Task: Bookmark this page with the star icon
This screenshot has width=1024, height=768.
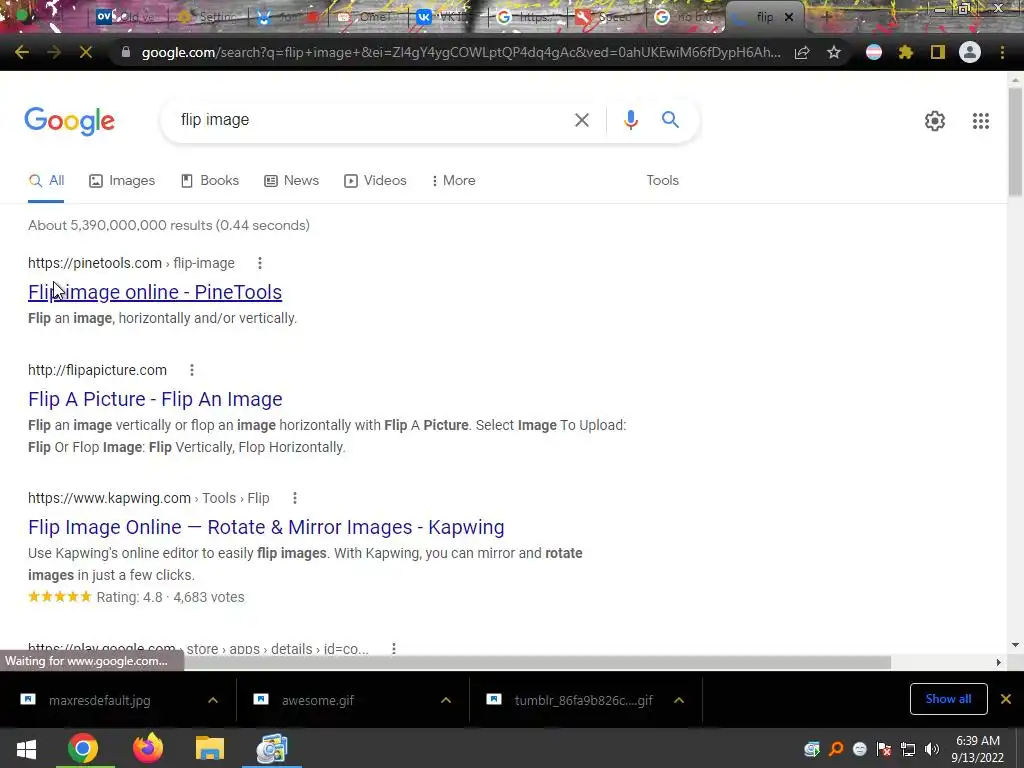Action: pyautogui.click(x=833, y=52)
